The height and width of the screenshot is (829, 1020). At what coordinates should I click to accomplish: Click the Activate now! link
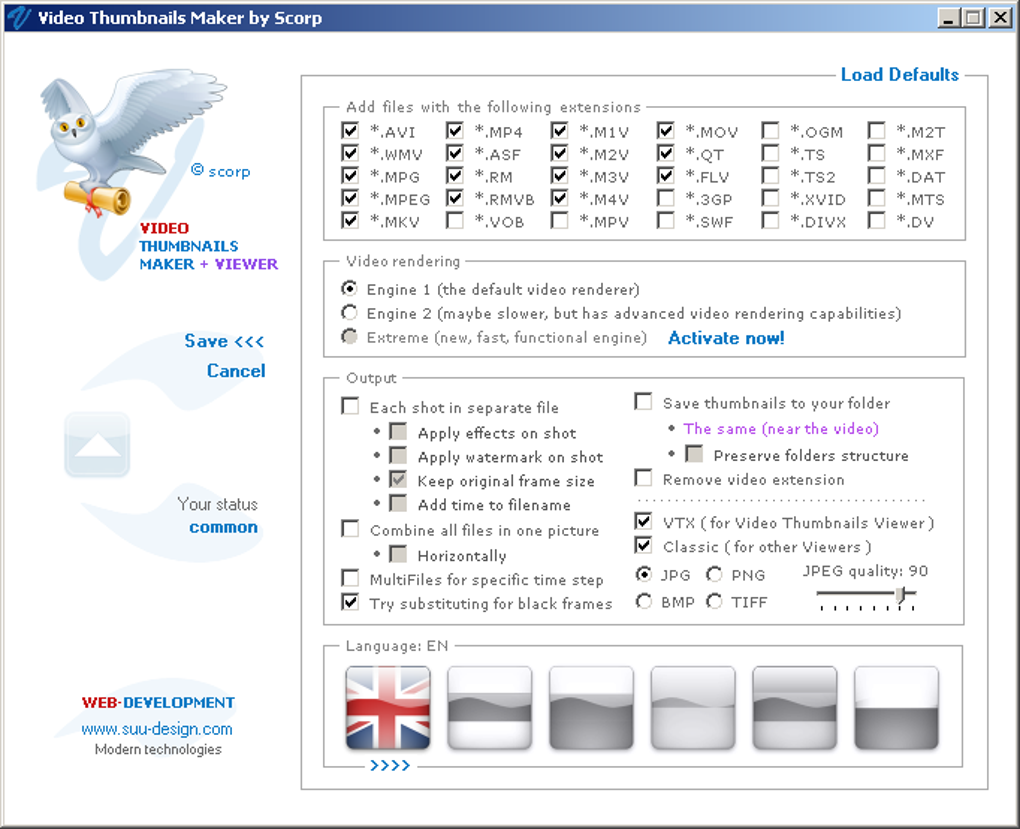click(x=726, y=338)
